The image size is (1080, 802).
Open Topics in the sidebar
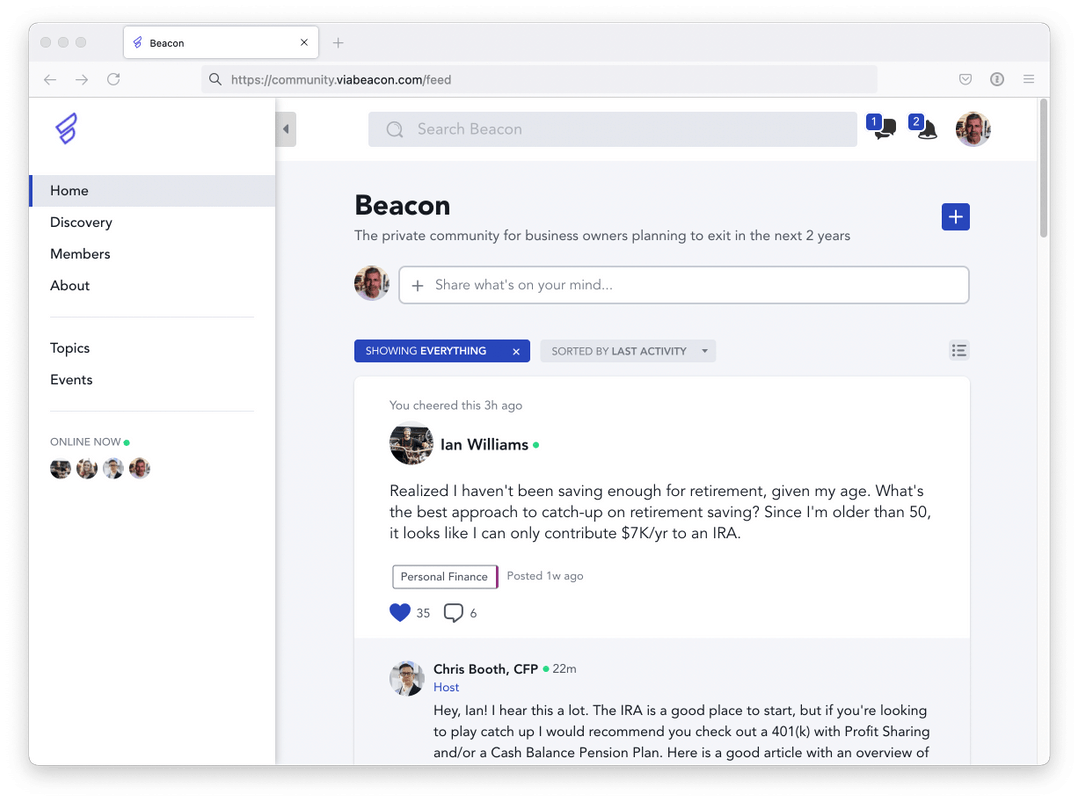point(70,349)
